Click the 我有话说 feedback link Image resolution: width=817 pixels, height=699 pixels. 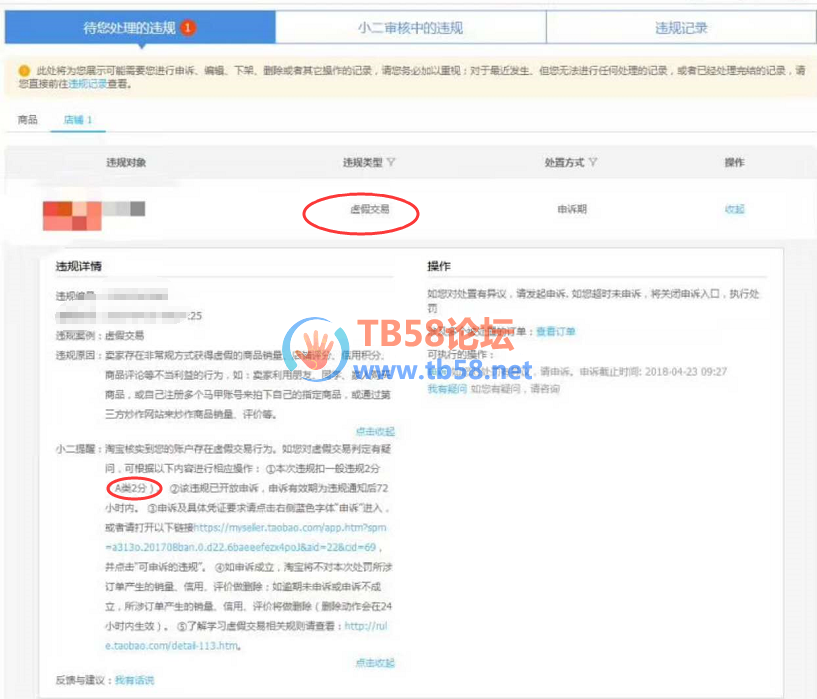[134, 680]
